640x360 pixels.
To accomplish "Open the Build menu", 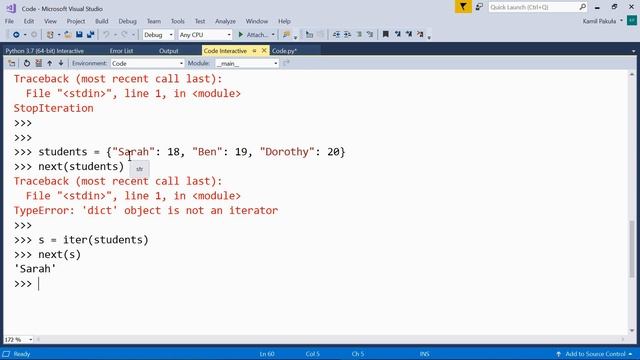I will [102, 21].
